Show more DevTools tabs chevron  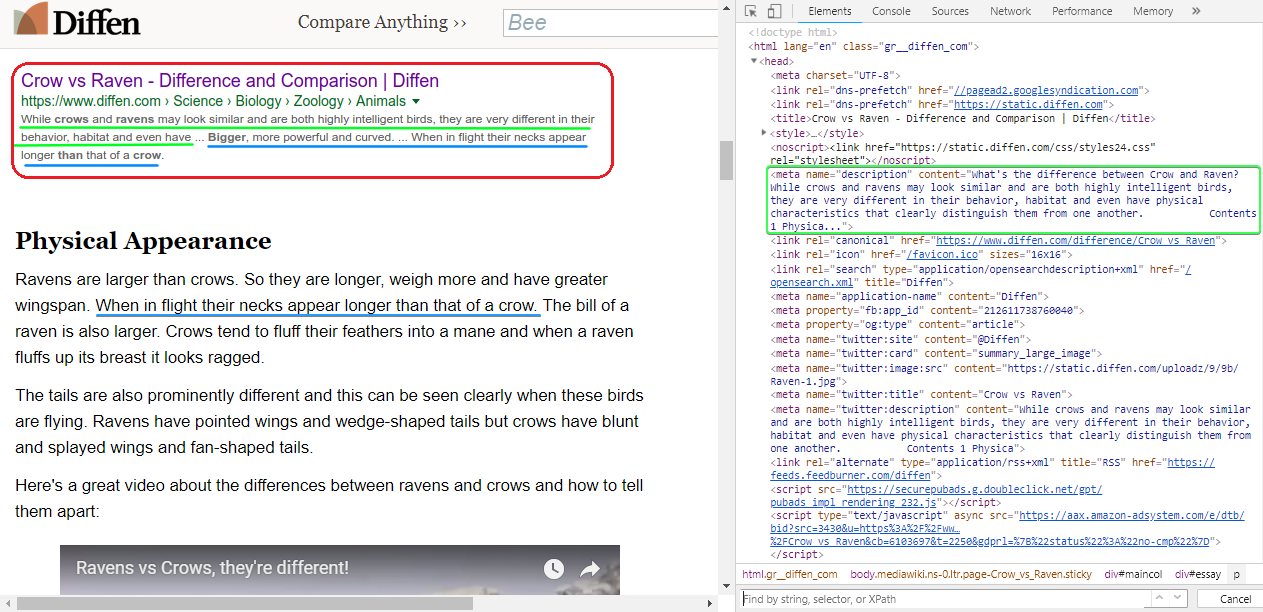point(1196,11)
